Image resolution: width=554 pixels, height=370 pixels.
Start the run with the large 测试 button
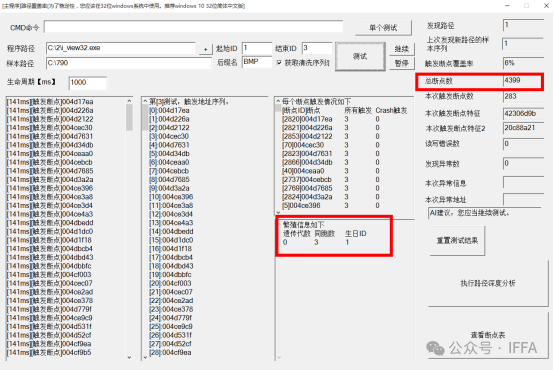[360, 57]
